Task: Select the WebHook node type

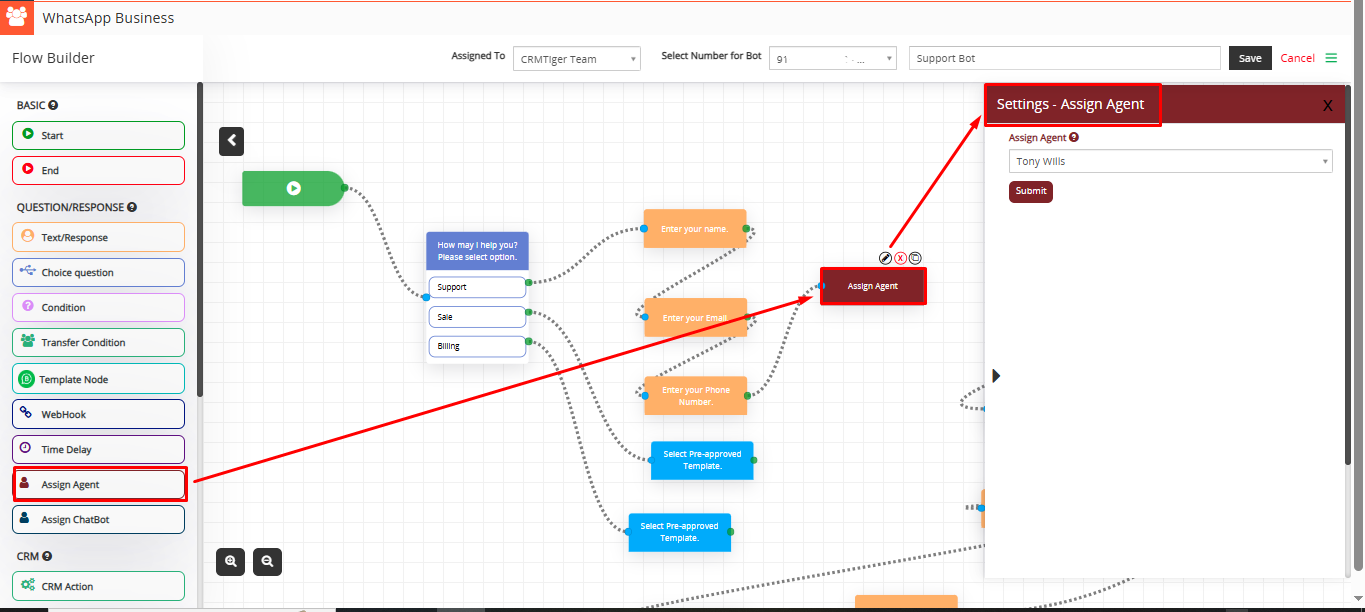Action: click(x=99, y=414)
